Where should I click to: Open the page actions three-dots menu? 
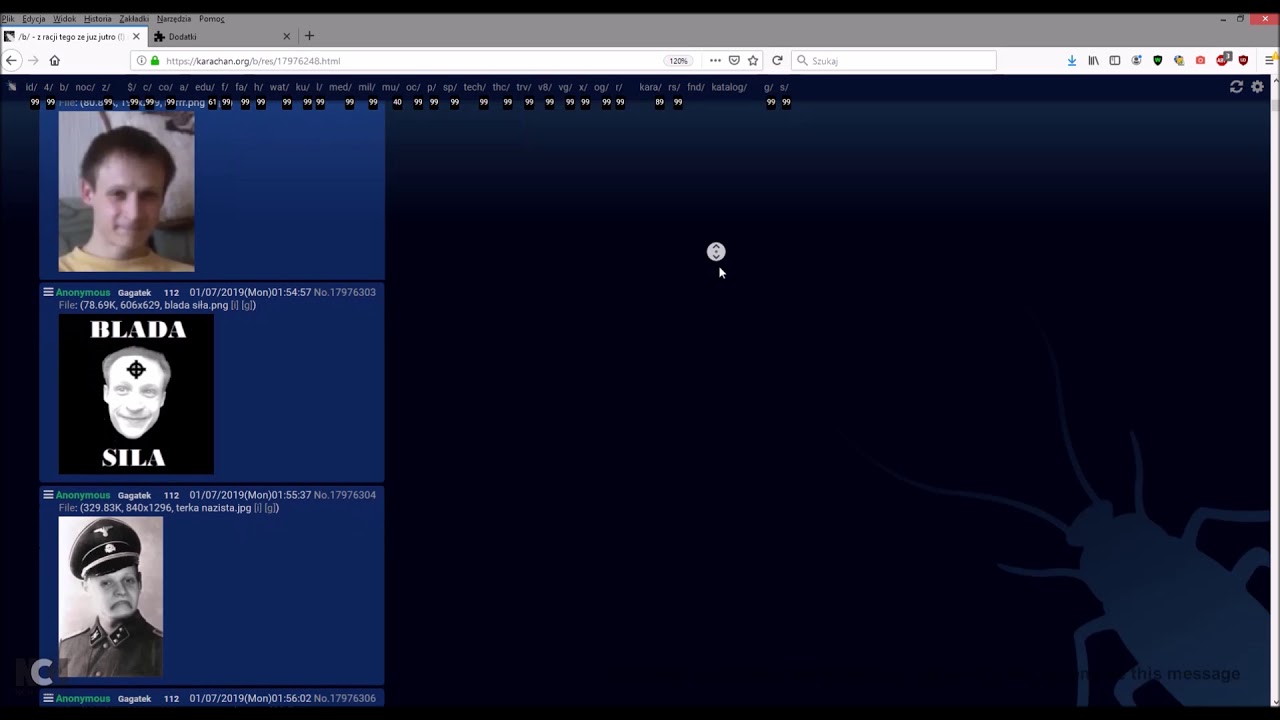(715, 61)
